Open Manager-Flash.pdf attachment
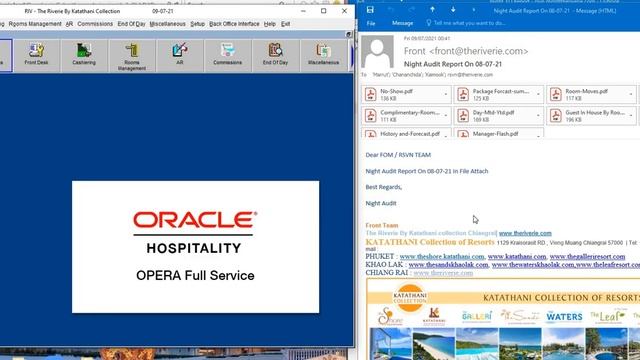Viewport: 640px width, 360px height. (x=494, y=133)
